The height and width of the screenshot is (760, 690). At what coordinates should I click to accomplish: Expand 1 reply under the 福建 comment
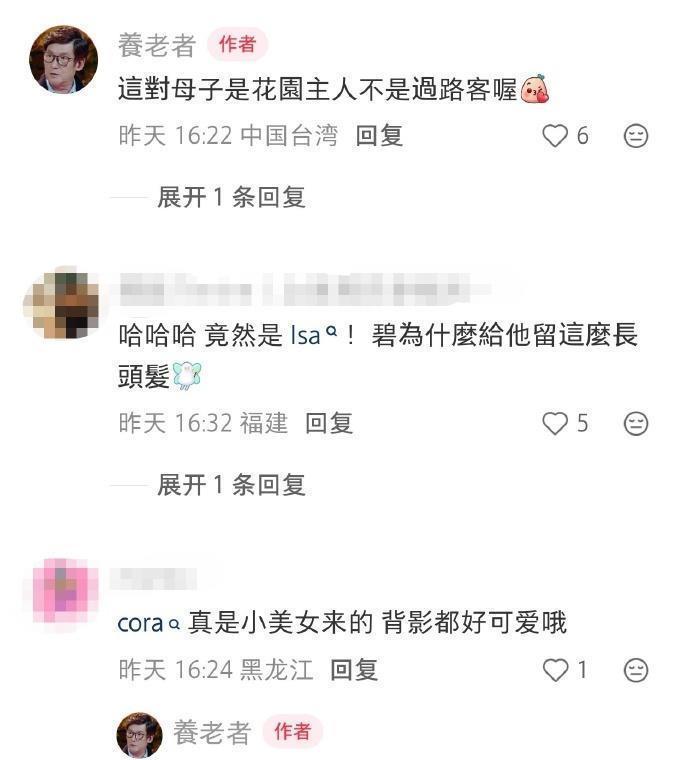pos(231,485)
